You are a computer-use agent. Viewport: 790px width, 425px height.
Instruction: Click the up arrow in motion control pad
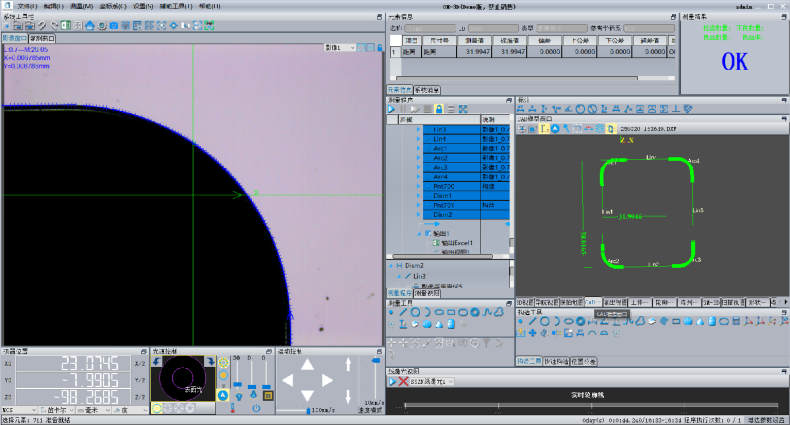[310, 364]
